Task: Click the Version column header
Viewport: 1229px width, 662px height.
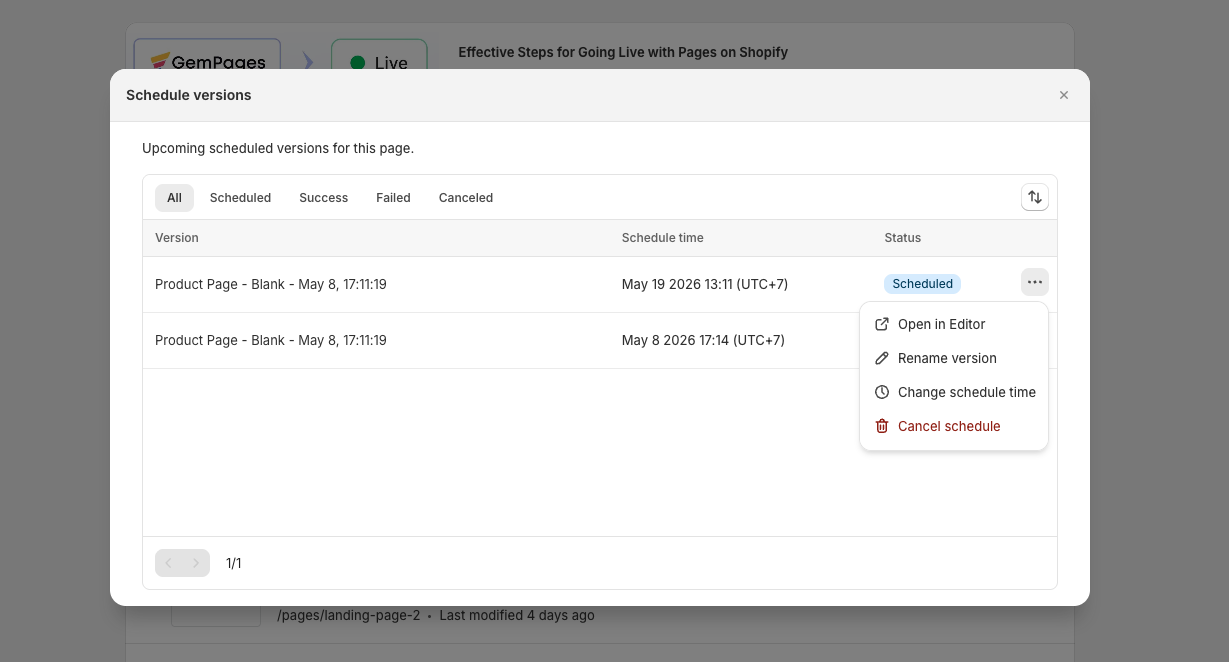Action: pyautogui.click(x=177, y=238)
